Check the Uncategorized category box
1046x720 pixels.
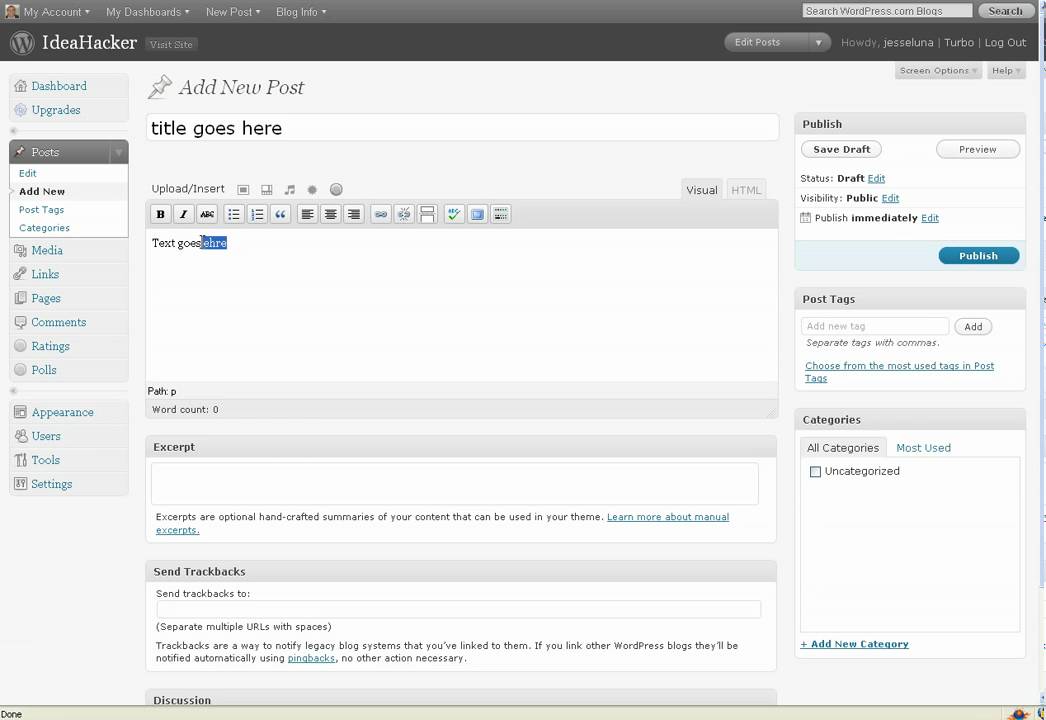click(815, 472)
